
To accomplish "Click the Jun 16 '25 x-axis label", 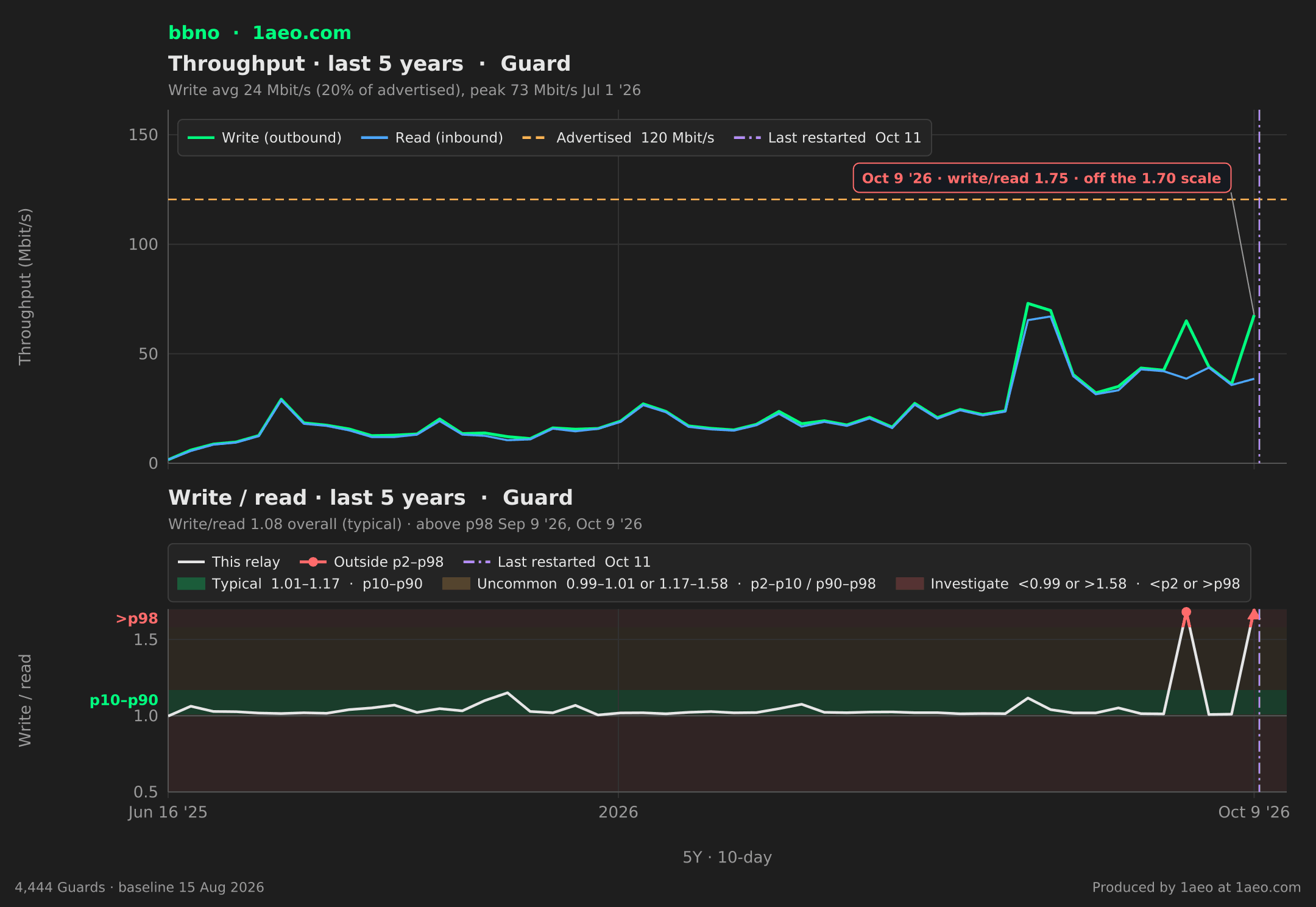I will [168, 813].
